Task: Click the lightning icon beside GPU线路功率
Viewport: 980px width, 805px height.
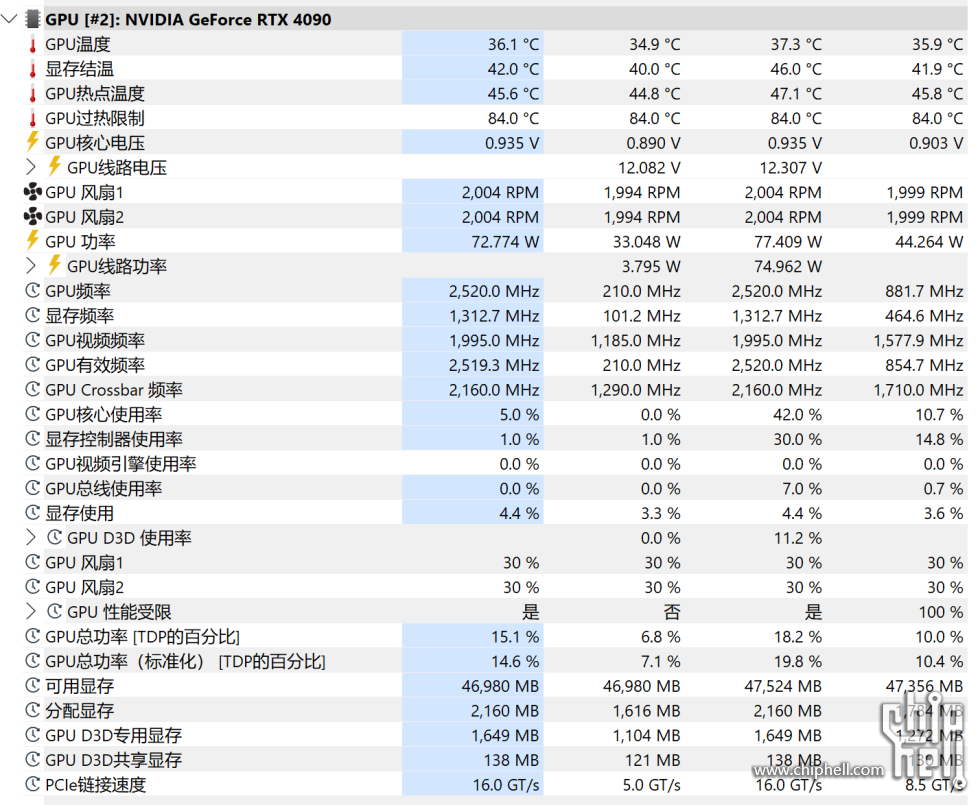Action: [54, 265]
